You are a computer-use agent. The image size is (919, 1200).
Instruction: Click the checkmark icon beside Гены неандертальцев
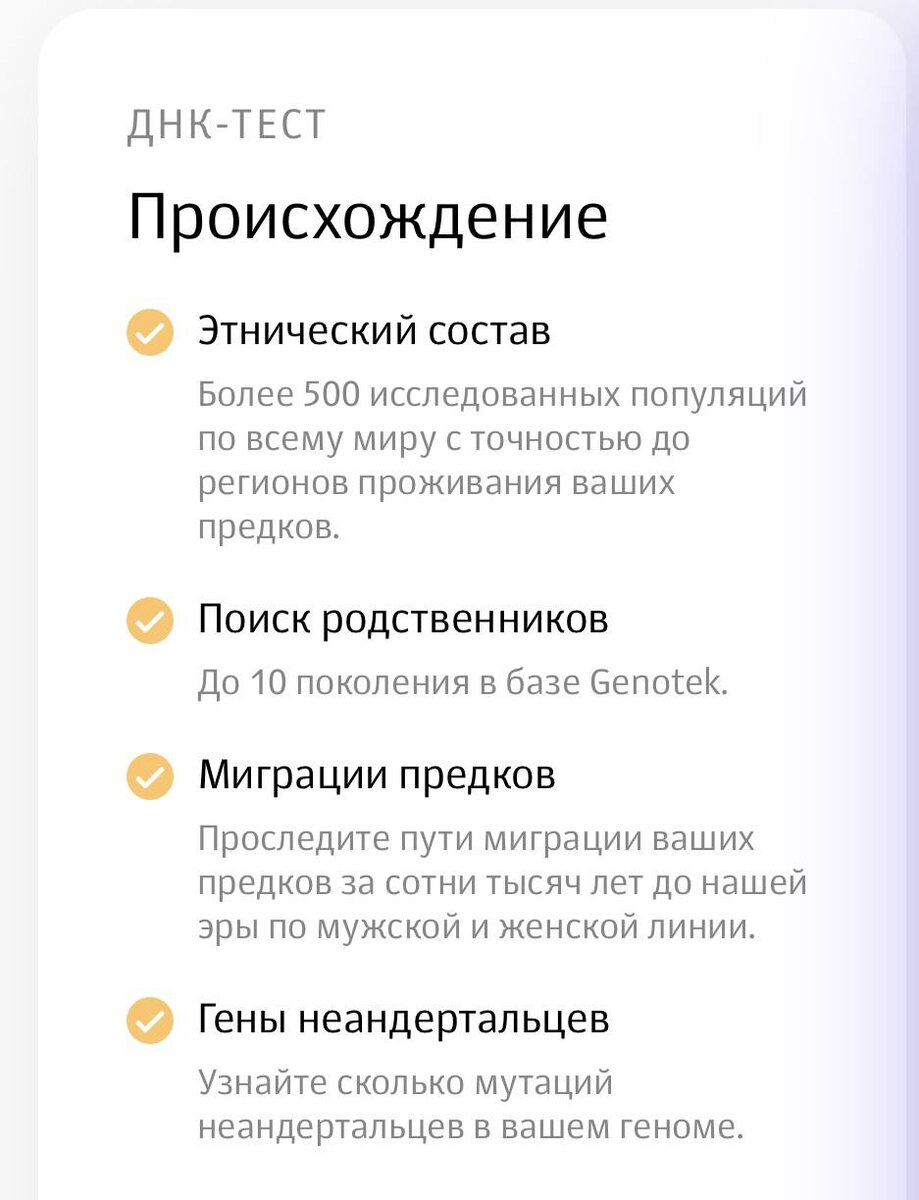point(148,1018)
